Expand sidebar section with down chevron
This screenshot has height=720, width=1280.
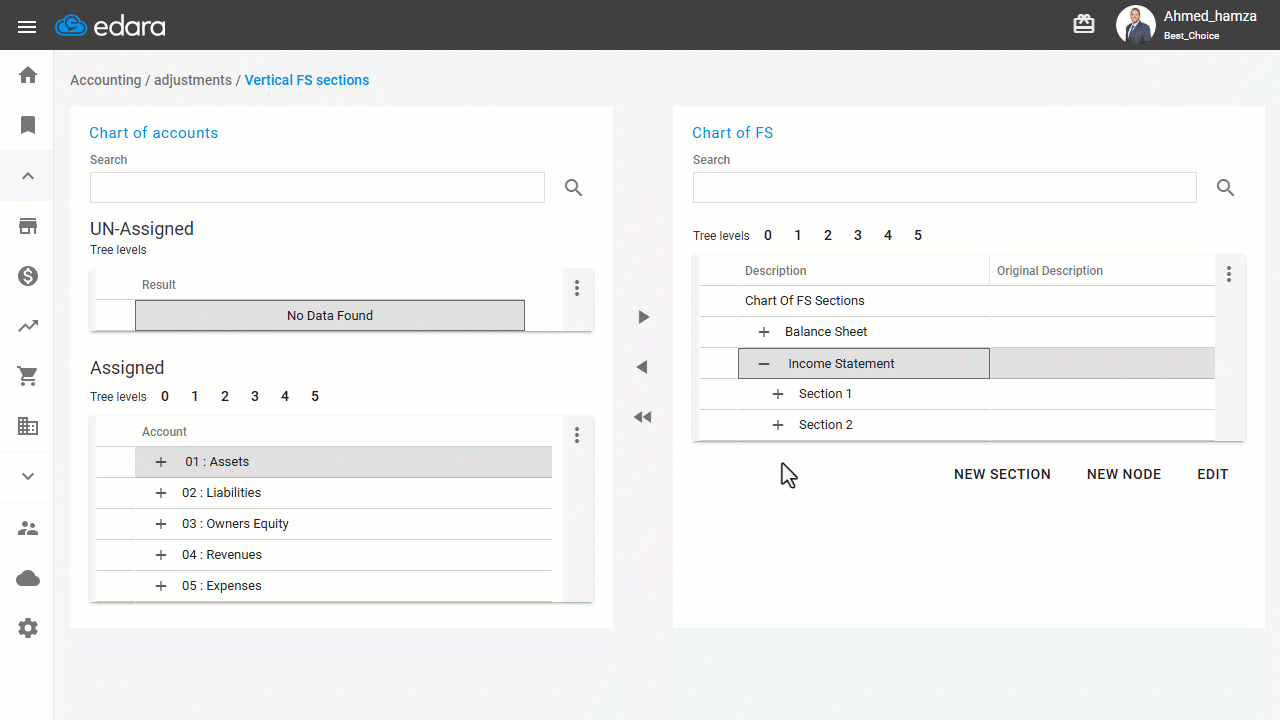pos(28,477)
